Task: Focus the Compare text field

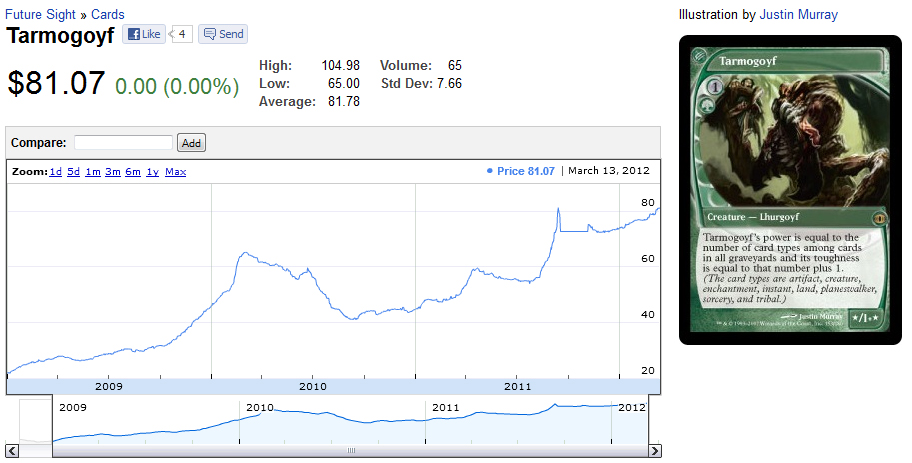Action: 123,143
